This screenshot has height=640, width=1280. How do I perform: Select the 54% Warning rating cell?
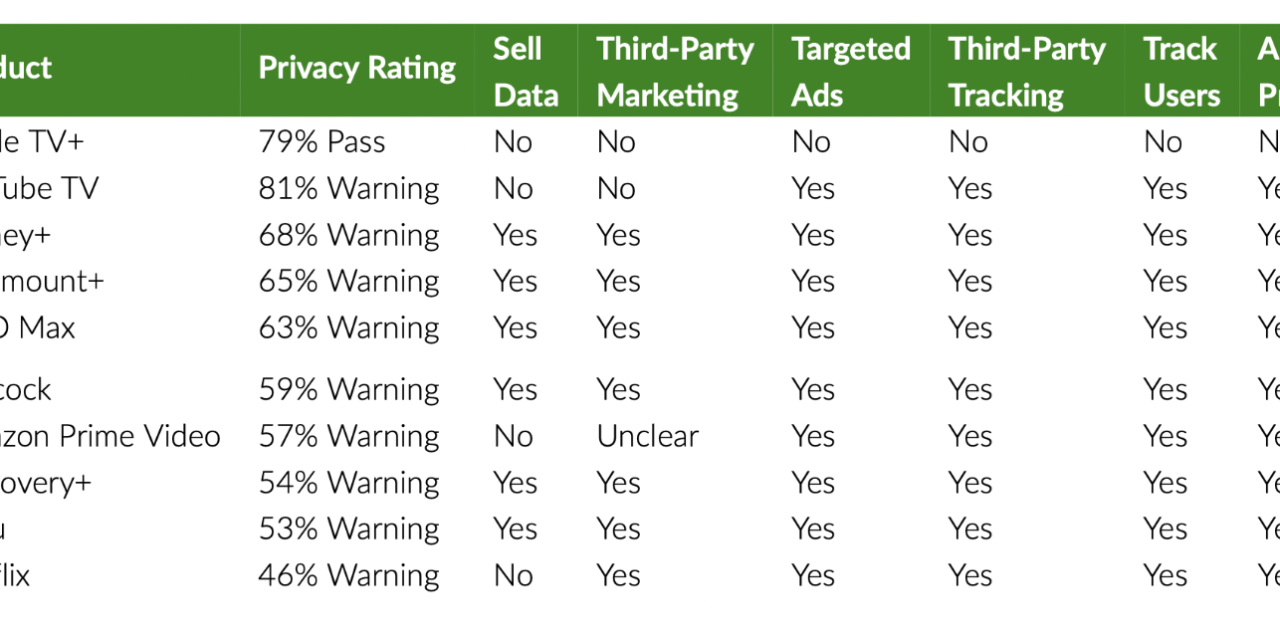tap(349, 483)
